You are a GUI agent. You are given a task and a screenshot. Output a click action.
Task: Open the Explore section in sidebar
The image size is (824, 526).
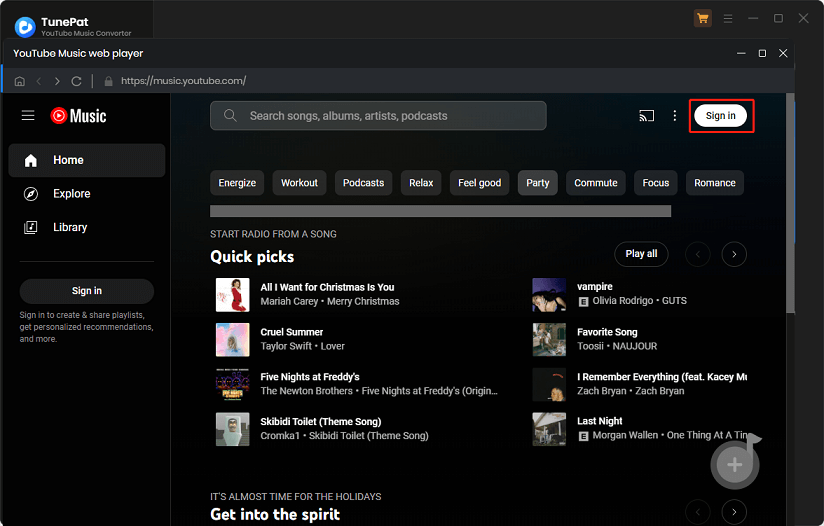click(x=87, y=194)
